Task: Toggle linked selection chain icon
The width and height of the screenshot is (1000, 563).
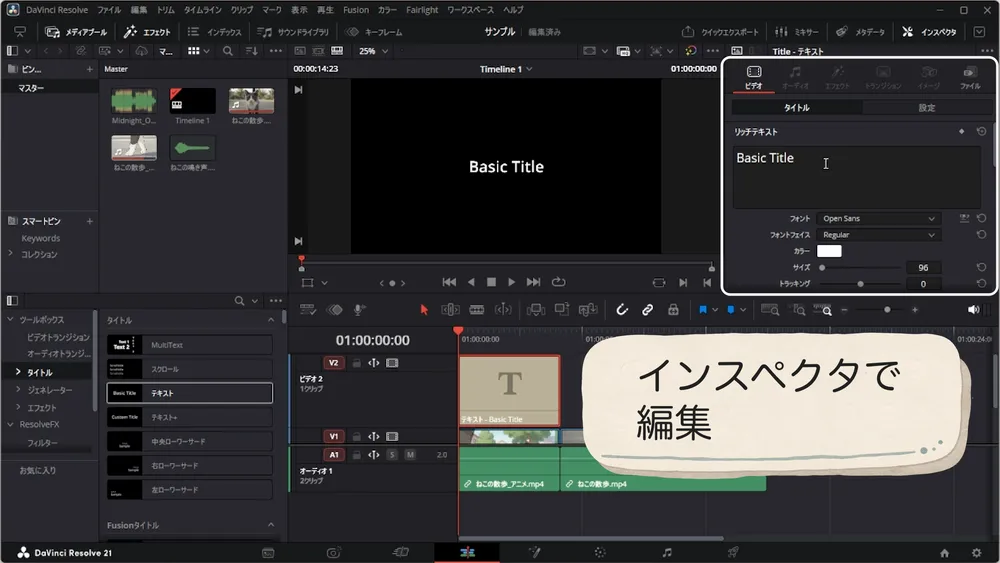Action: point(647,310)
